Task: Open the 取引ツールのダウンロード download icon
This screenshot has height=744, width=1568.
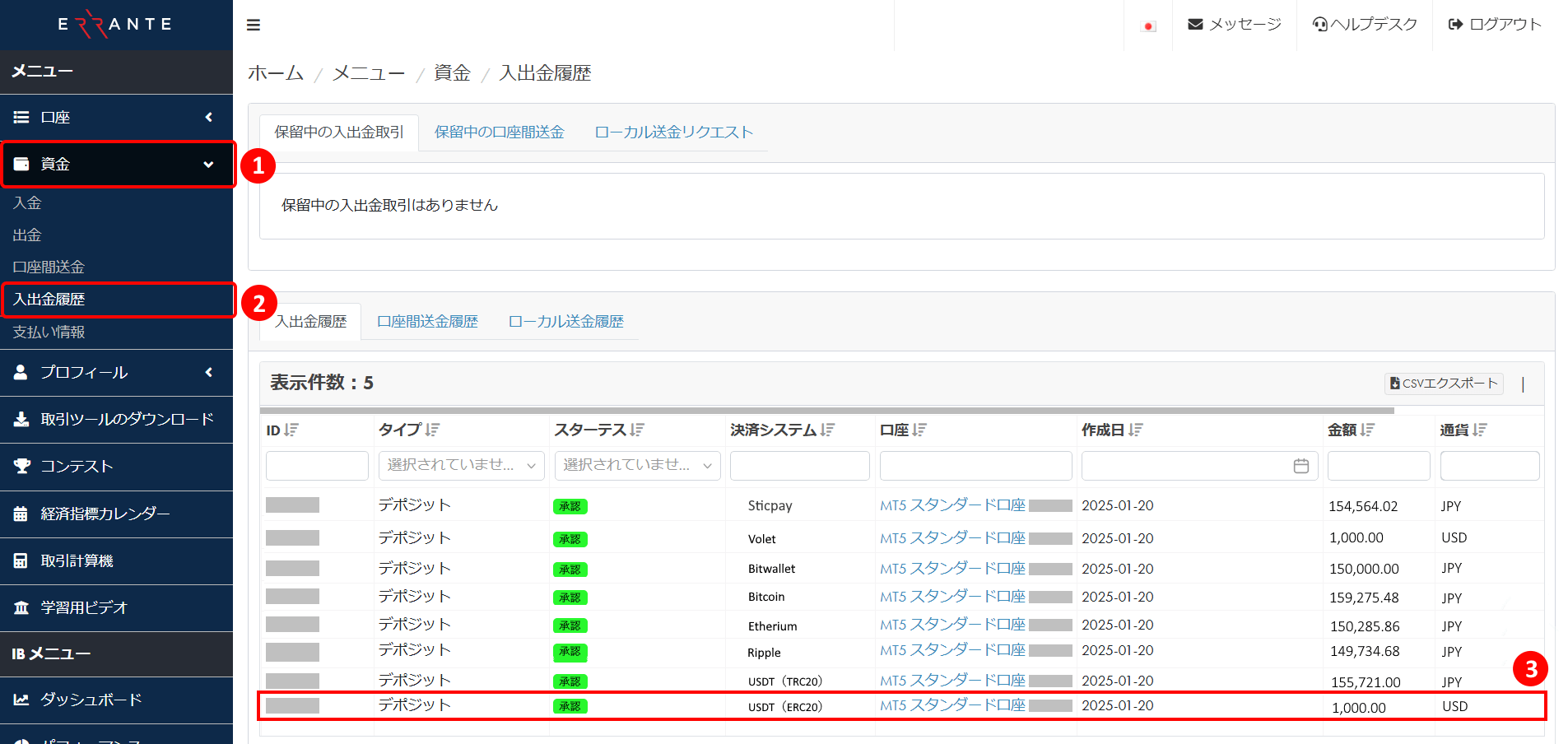Action: coord(21,419)
